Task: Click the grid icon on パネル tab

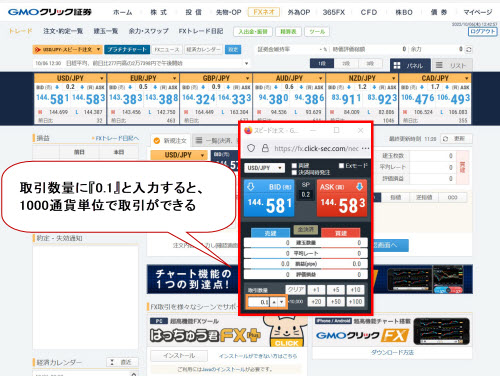Action: (397, 65)
